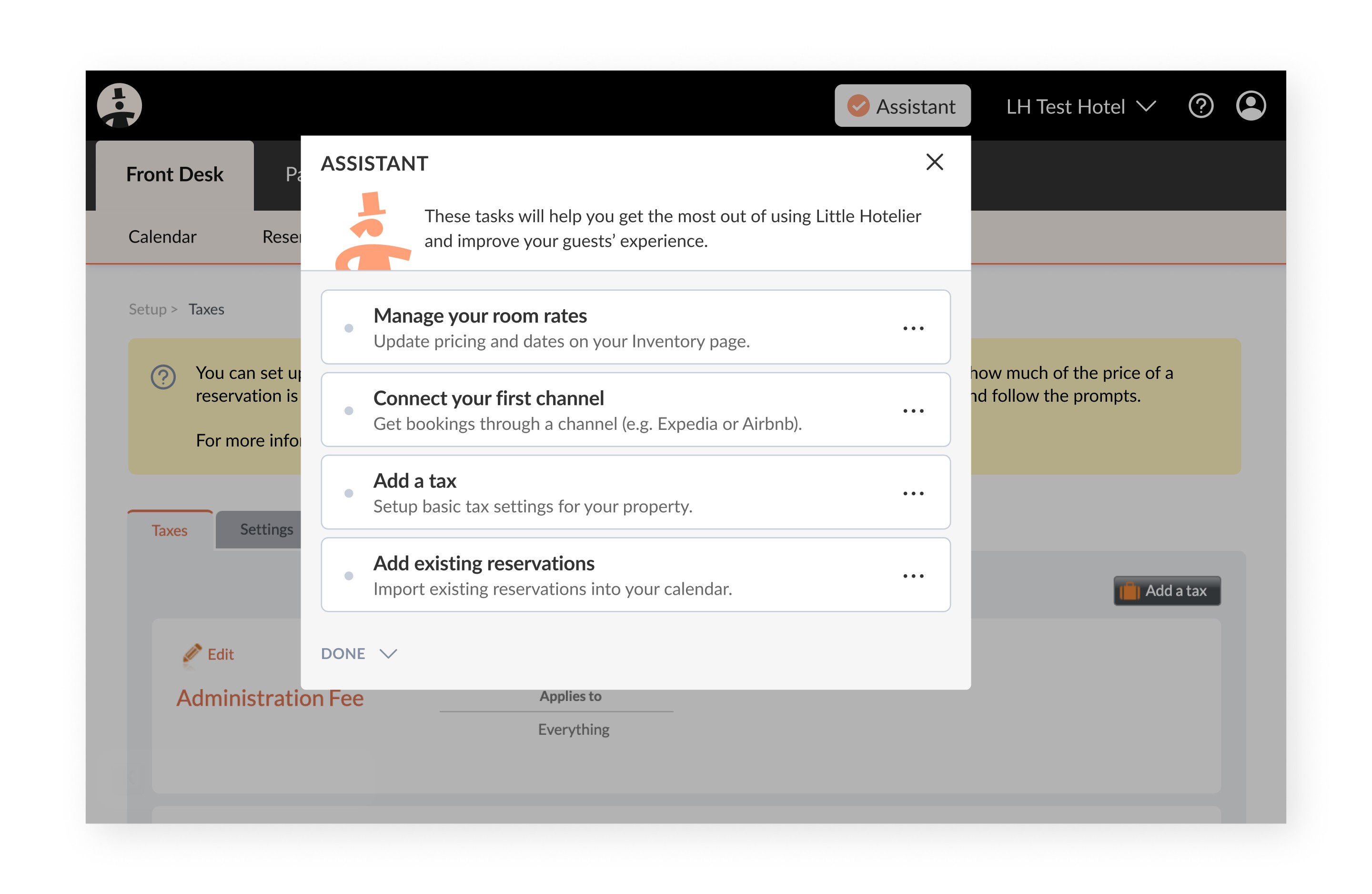The image size is (1372, 894).
Task: Switch to the Front Desk tab
Action: pos(175,174)
